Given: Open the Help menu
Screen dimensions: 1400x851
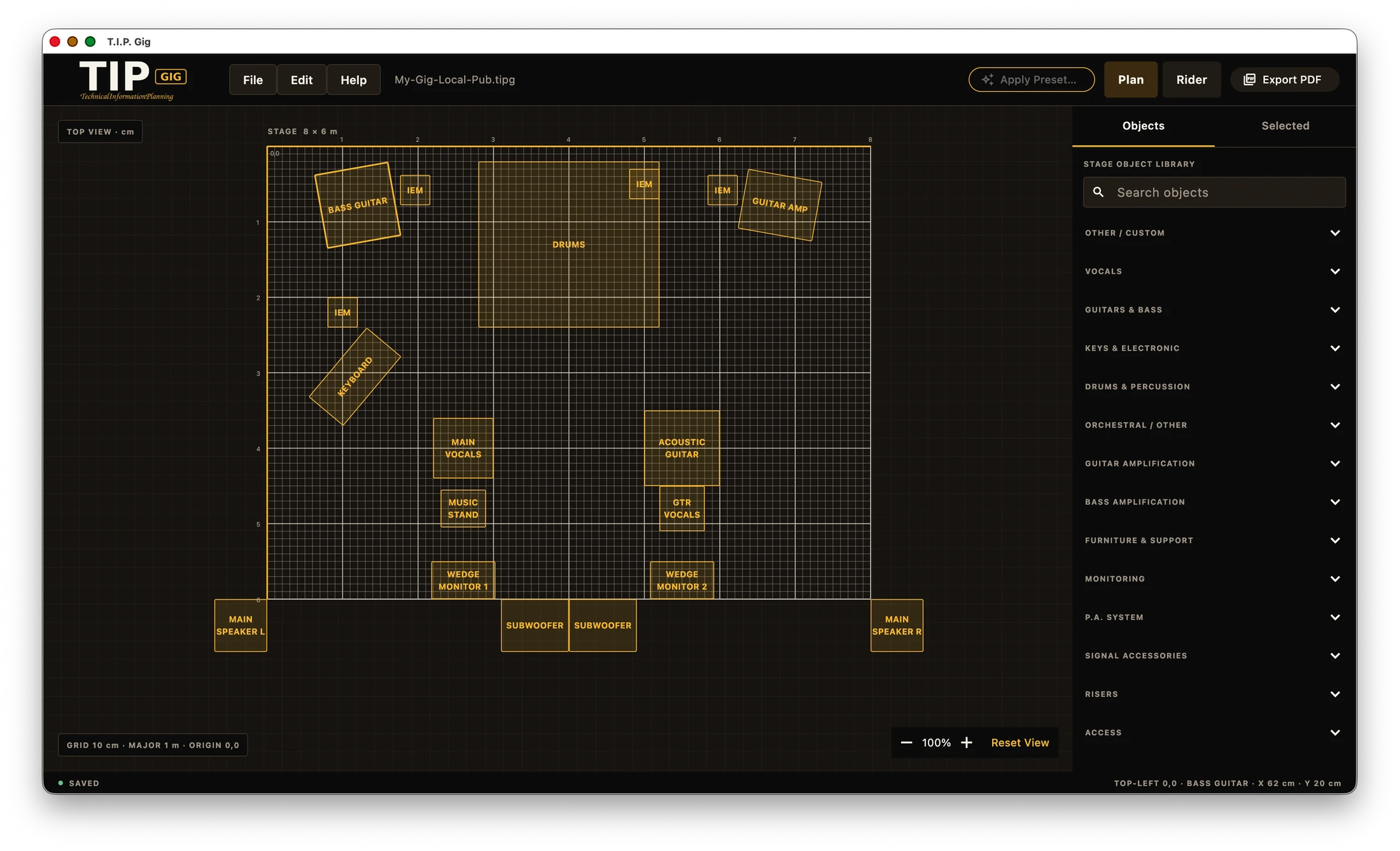Looking at the screenshot, I should (x=353, y=80).
